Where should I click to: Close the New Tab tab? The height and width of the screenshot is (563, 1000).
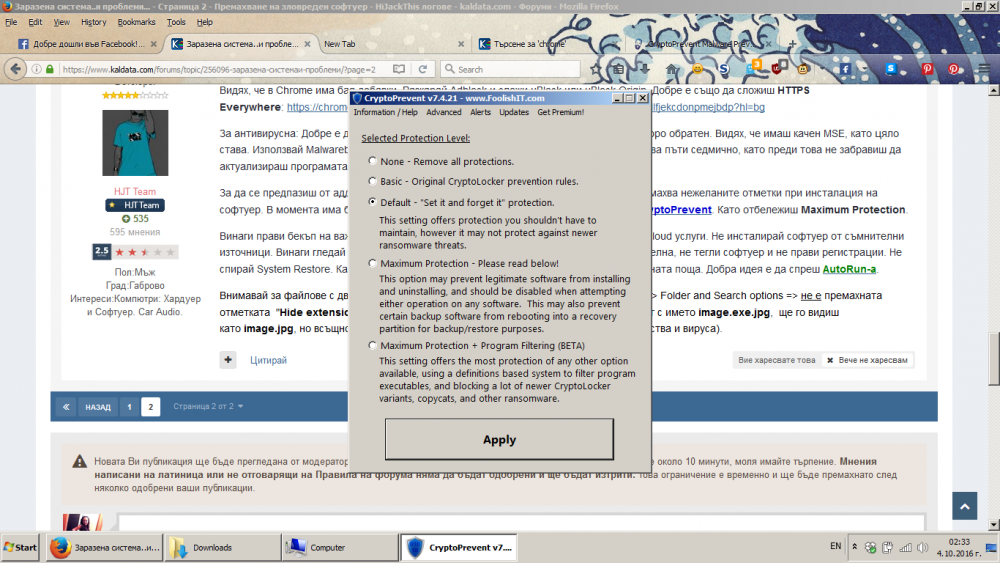pos(461,44)
